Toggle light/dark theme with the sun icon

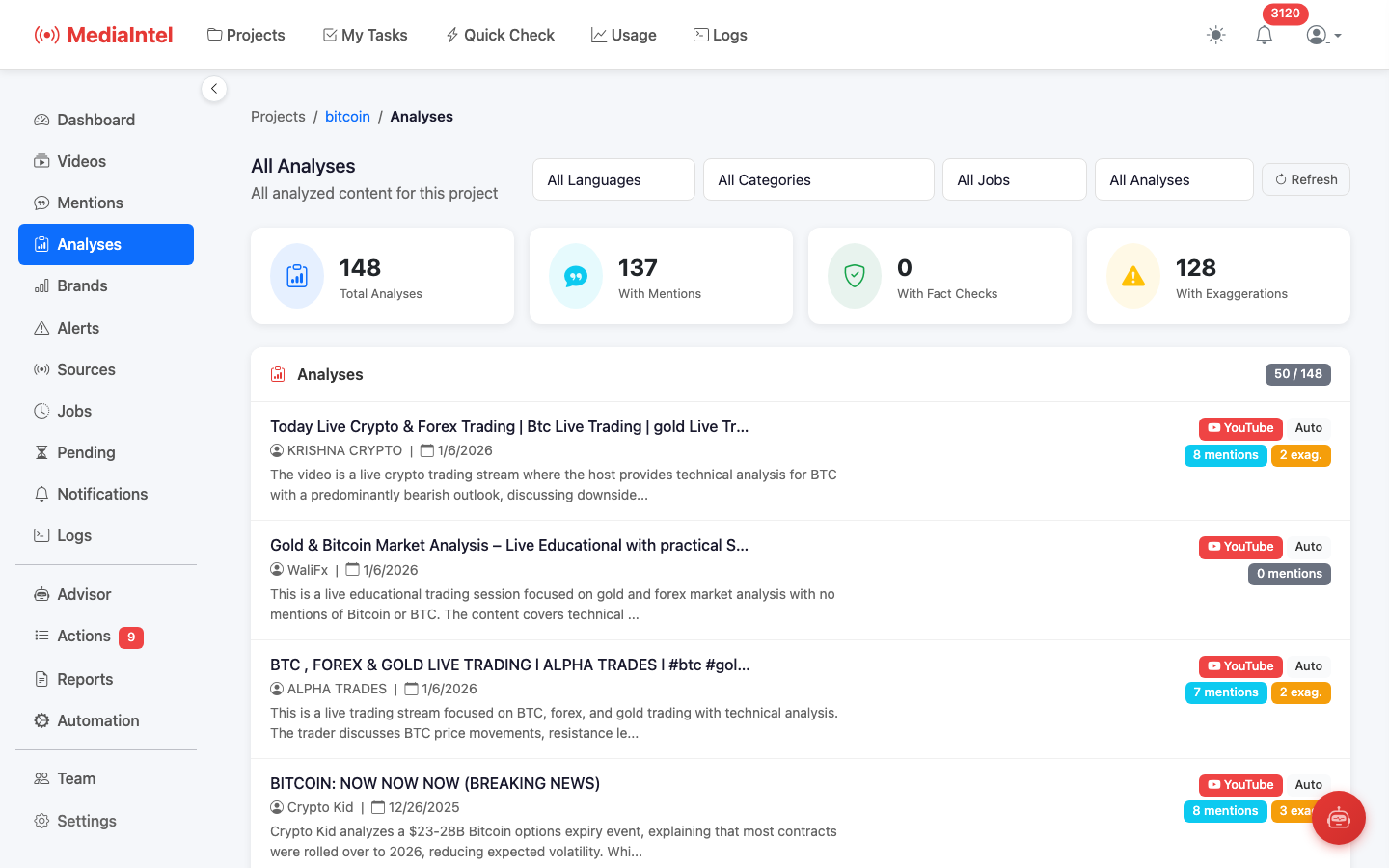point(1215,35)
